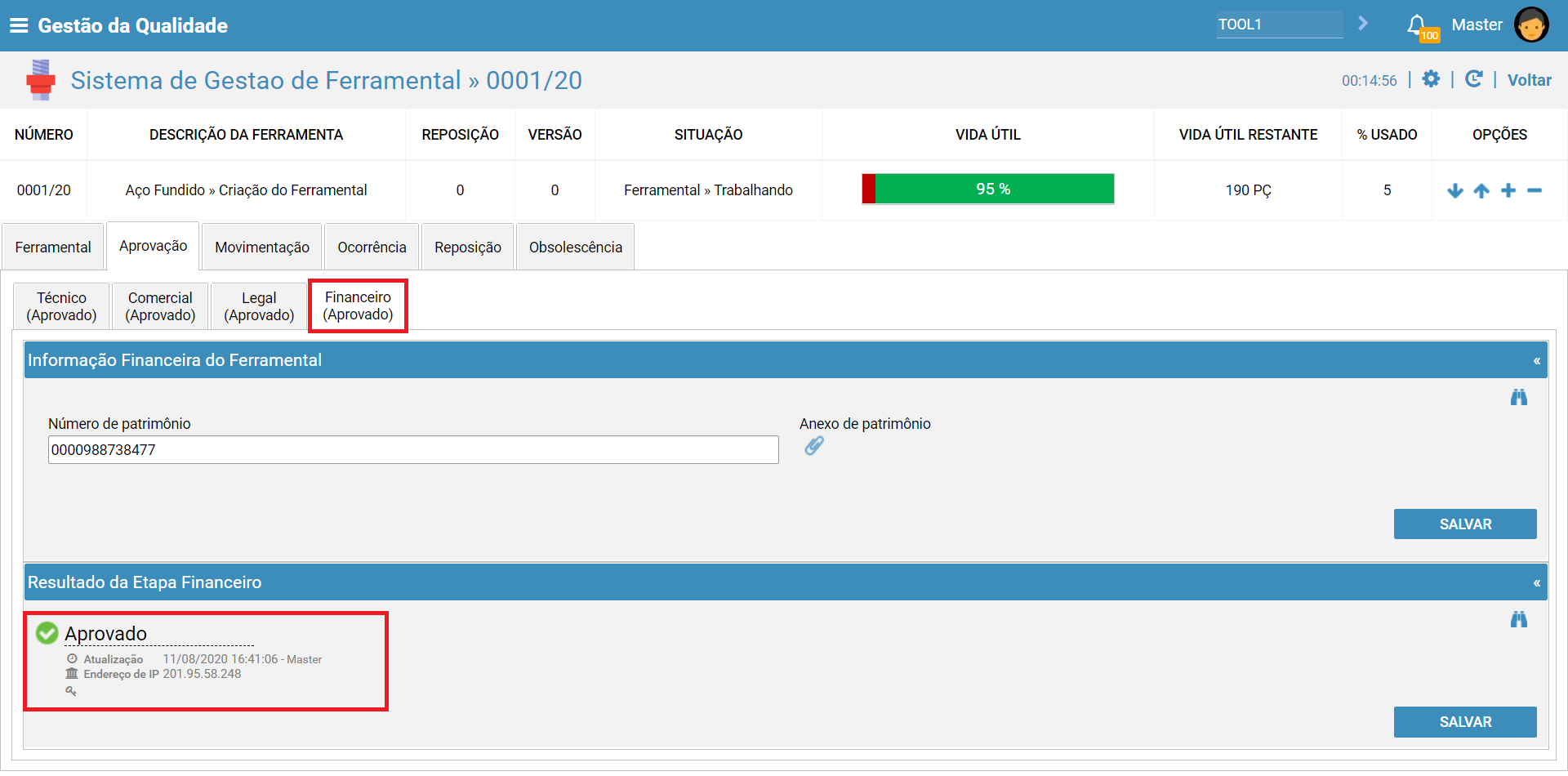Collapse the Informação Financeira do Ferramental panel

pyautogui.click(x=1537, y=361)
